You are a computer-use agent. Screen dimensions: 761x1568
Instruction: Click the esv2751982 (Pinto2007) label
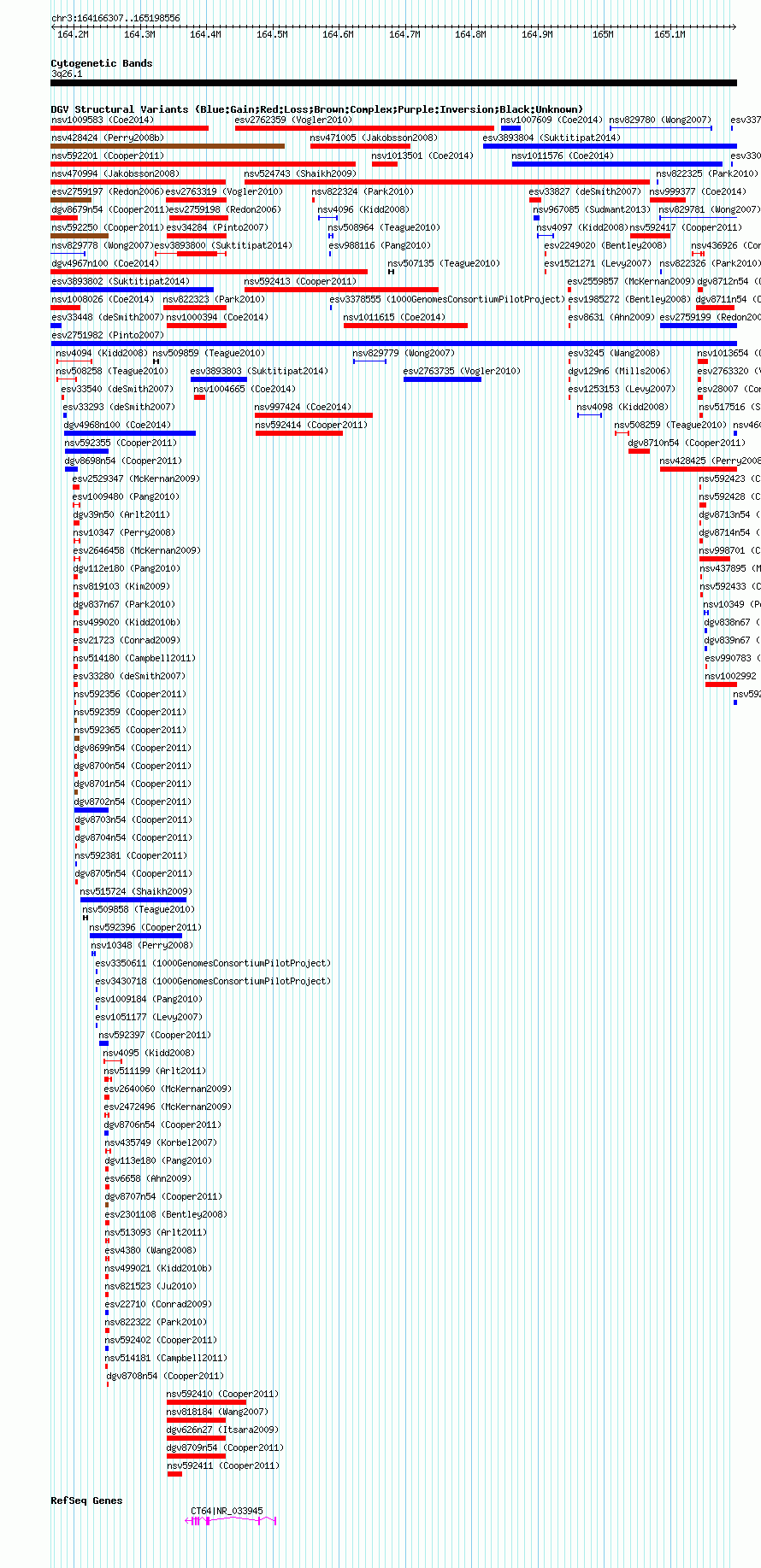(x=108, y=335)
